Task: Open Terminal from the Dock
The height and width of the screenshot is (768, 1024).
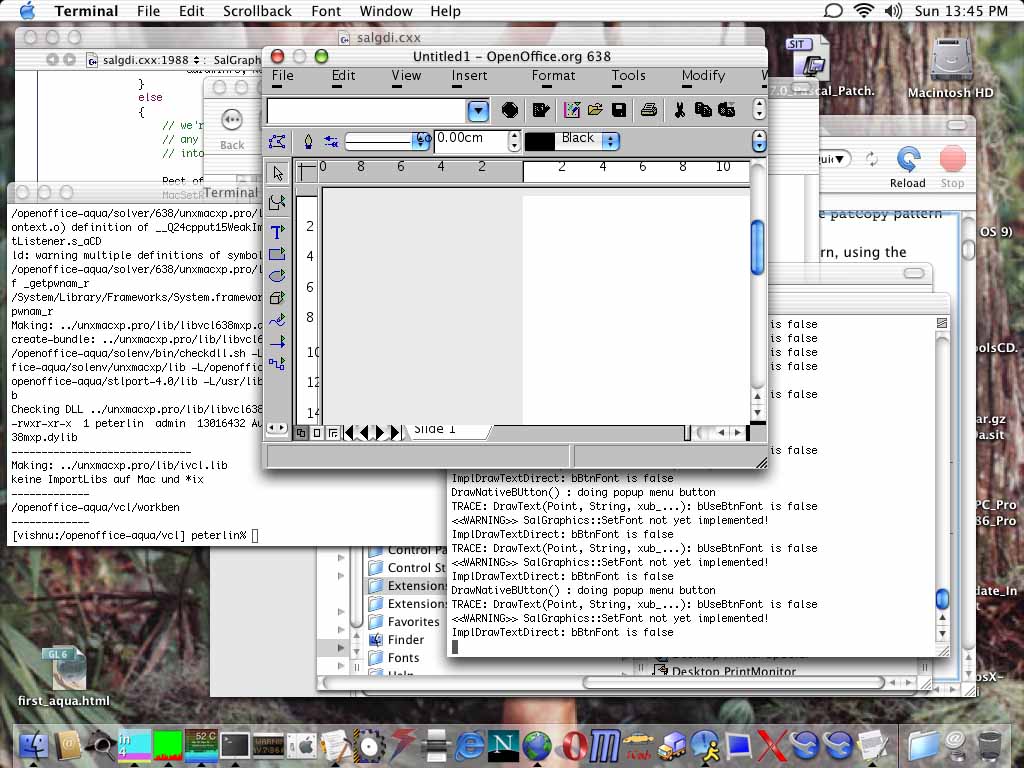Action: 234,744
